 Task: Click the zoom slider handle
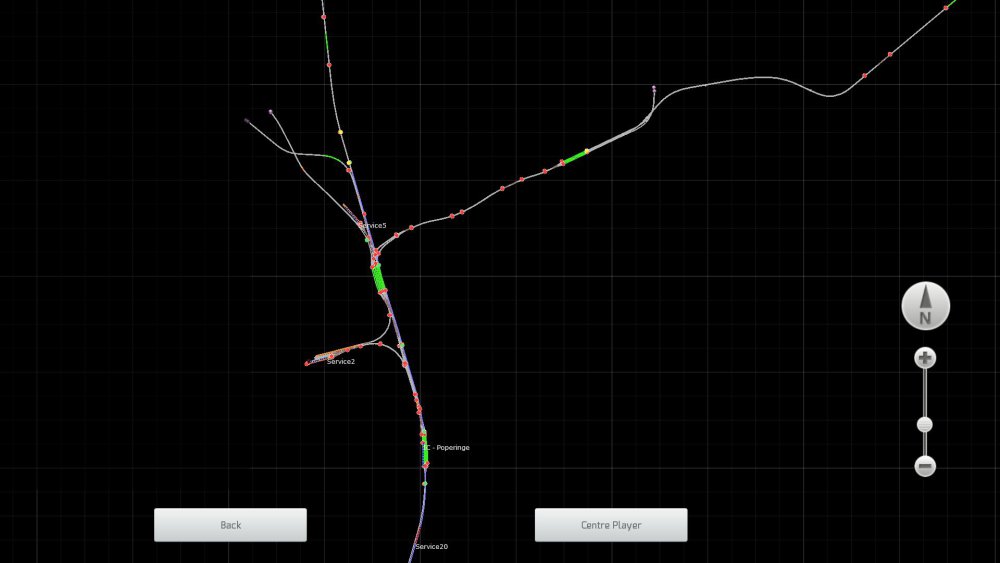925,425
